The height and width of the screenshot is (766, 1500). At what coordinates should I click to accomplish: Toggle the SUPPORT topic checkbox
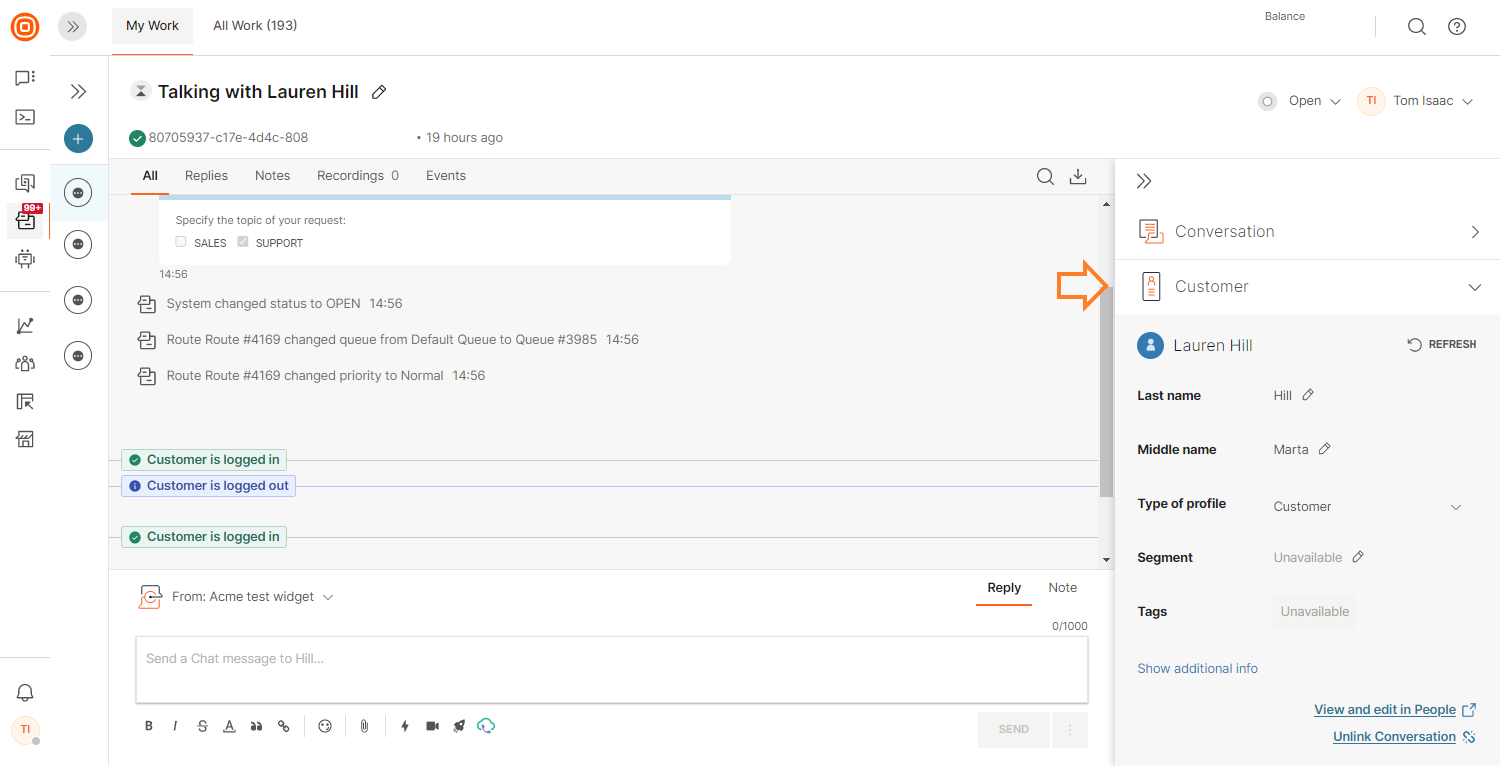[x=243, y=242]
